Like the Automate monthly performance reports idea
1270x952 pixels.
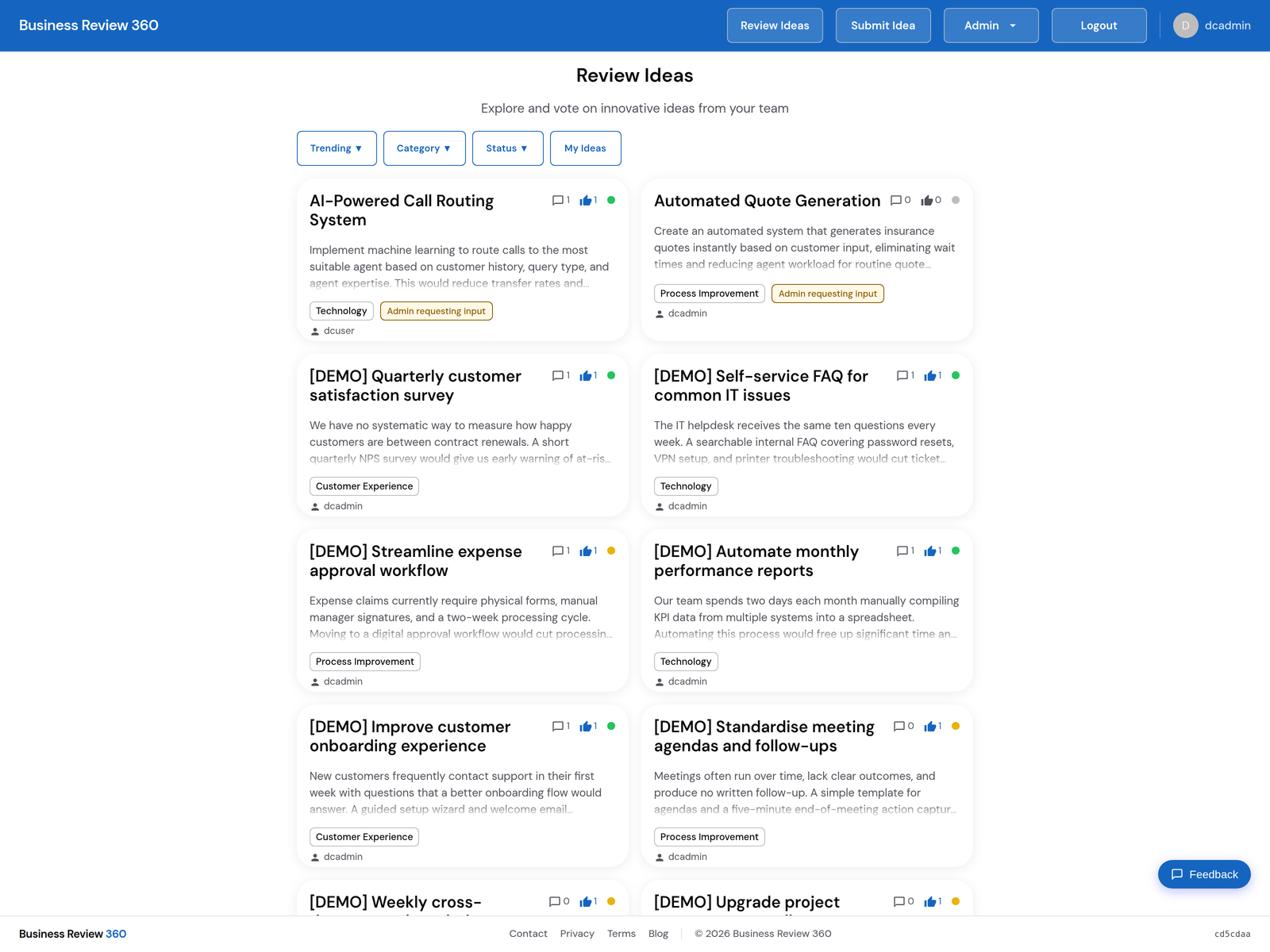(930, 551)
